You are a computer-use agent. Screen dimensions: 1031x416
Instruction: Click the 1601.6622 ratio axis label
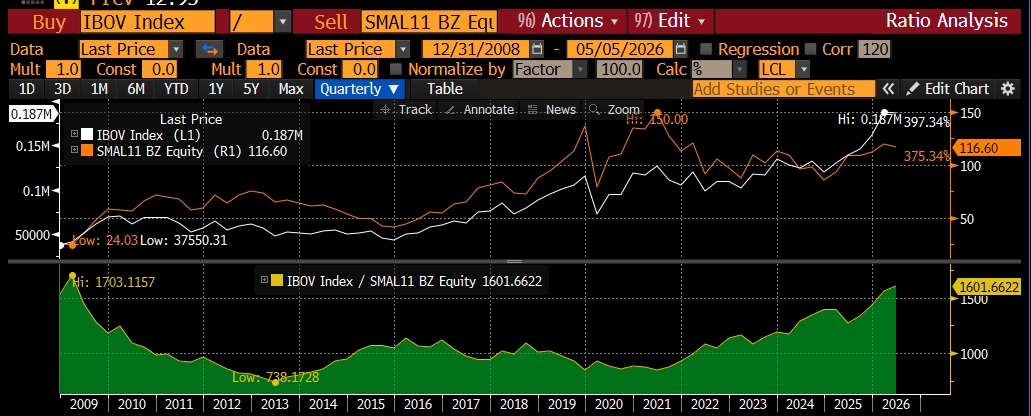(989, 287)
